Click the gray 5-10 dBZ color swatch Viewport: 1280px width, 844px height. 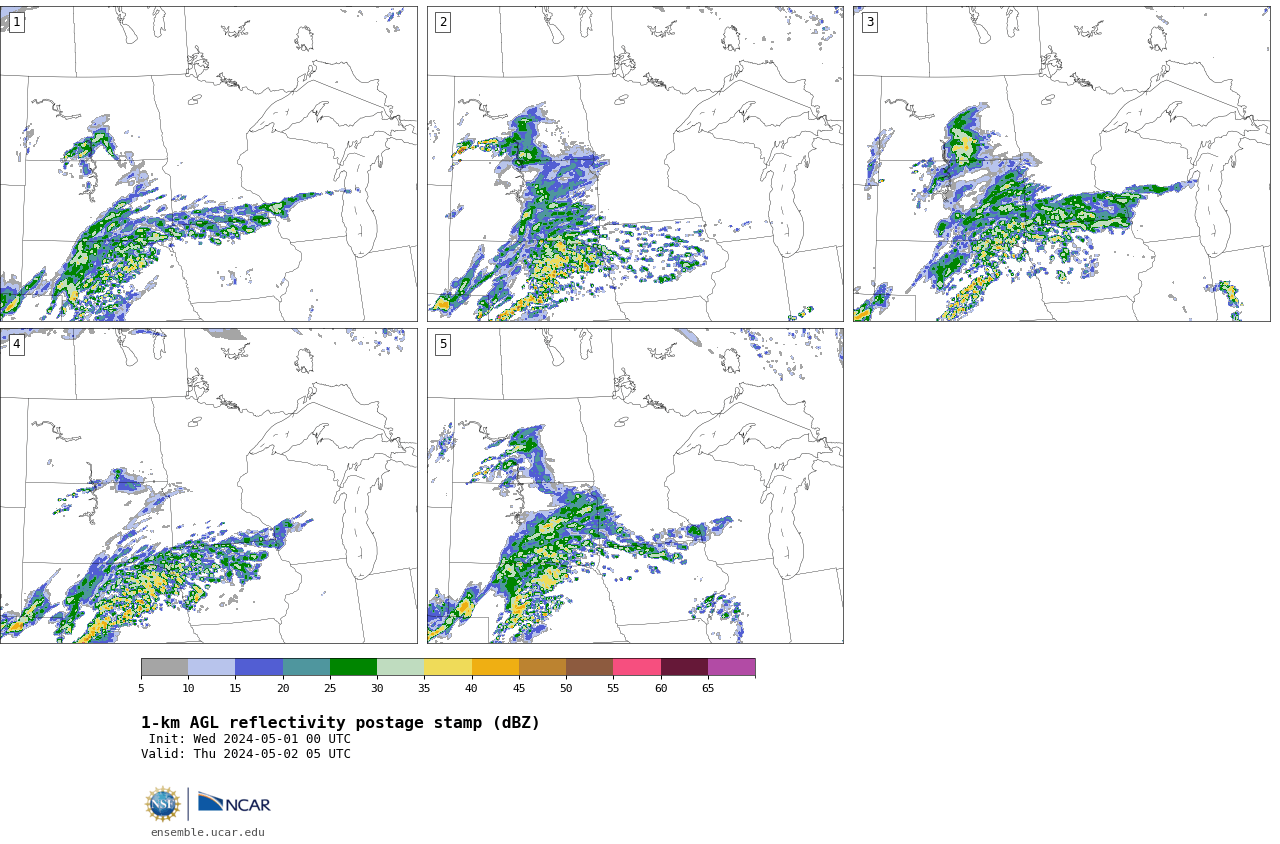coord(164,667)
